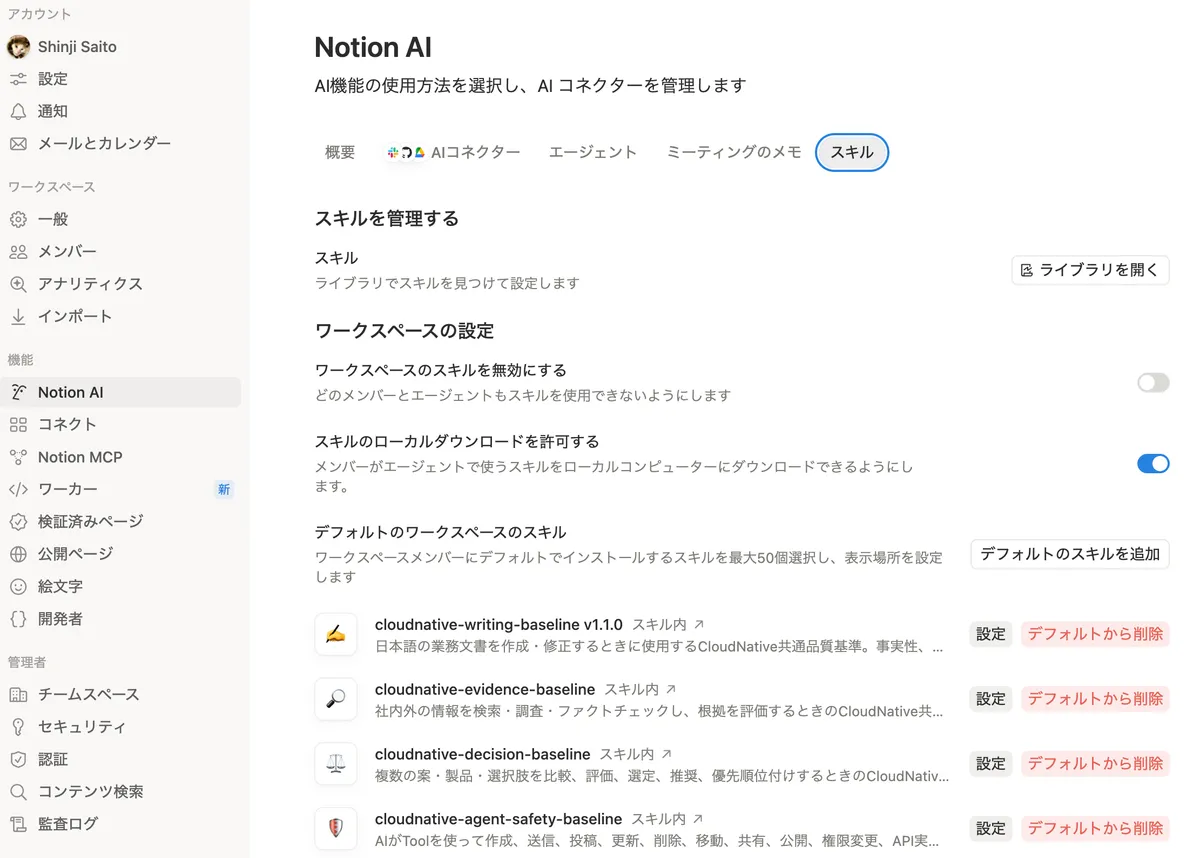Switch to the AIコネクター tab

coord(454,152)
